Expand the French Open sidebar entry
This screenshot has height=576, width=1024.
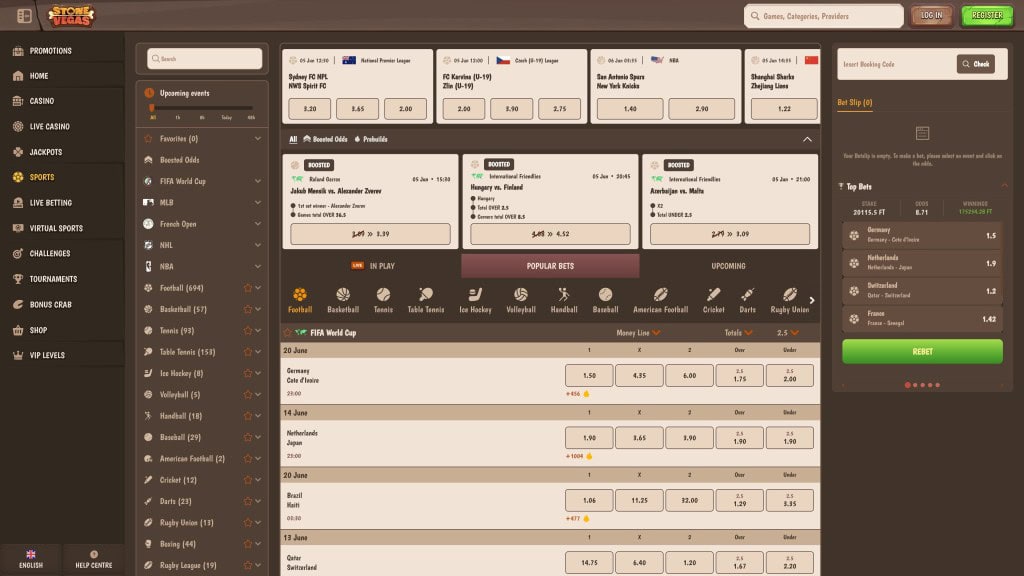pos(258,224)
